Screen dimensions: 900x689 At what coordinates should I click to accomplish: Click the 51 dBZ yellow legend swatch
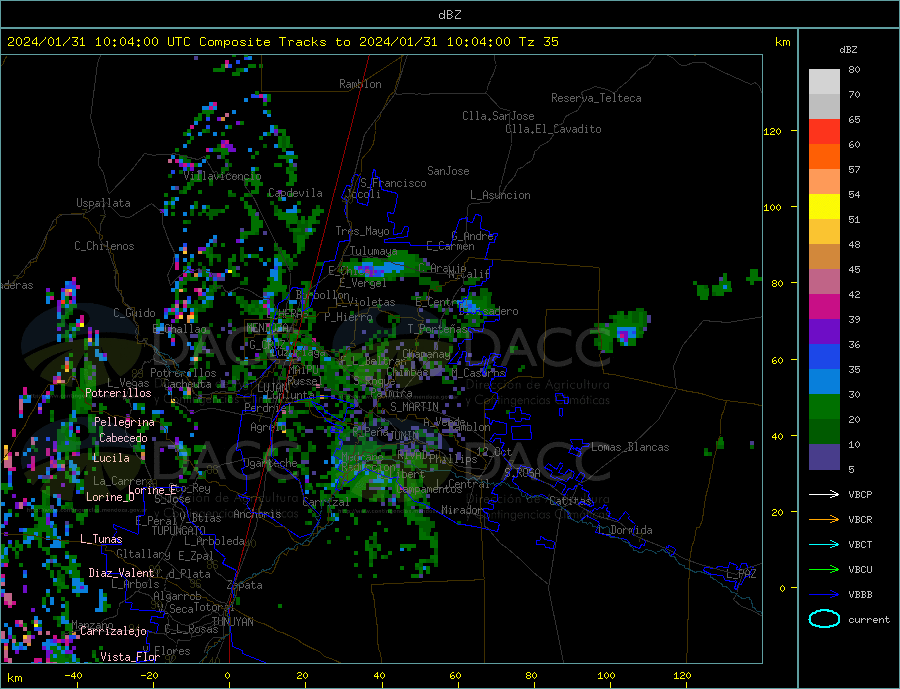824,207
